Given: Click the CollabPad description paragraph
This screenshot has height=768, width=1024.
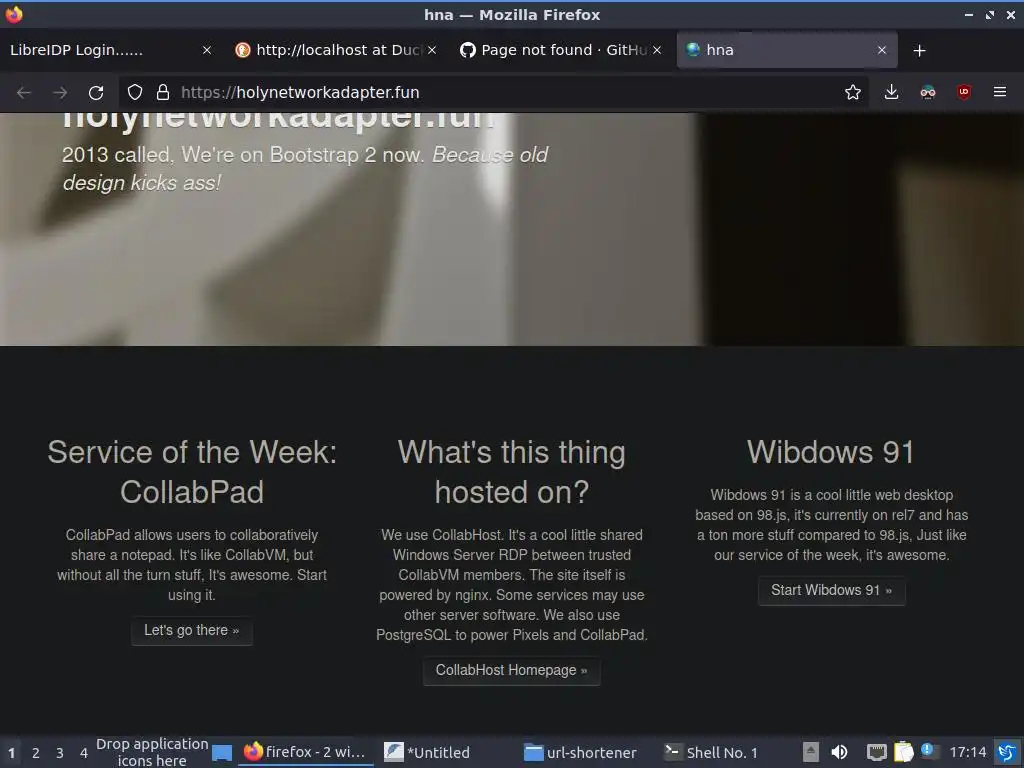Looking at the screenshot, I should tap(192, 565).
